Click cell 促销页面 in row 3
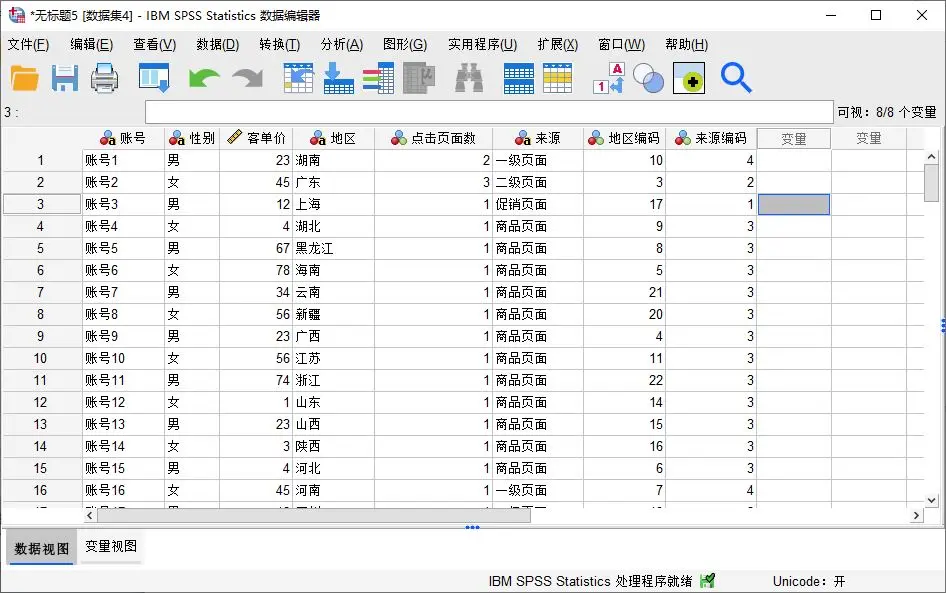 (x=538, y=204)
